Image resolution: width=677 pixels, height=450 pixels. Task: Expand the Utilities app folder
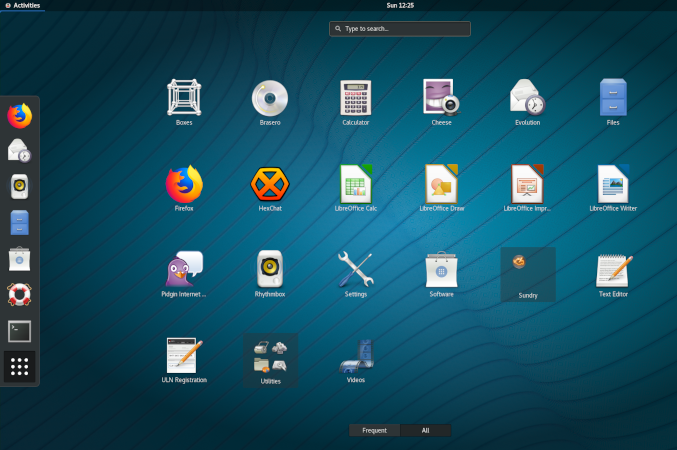coord(270,360)
